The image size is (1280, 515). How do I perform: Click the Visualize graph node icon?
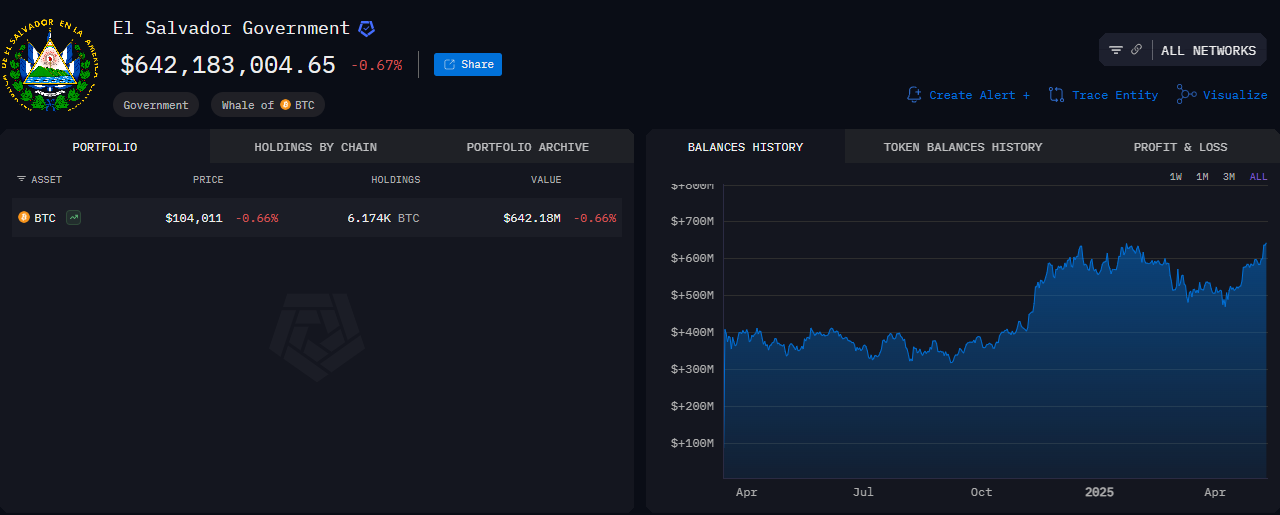coord(1186,95)
